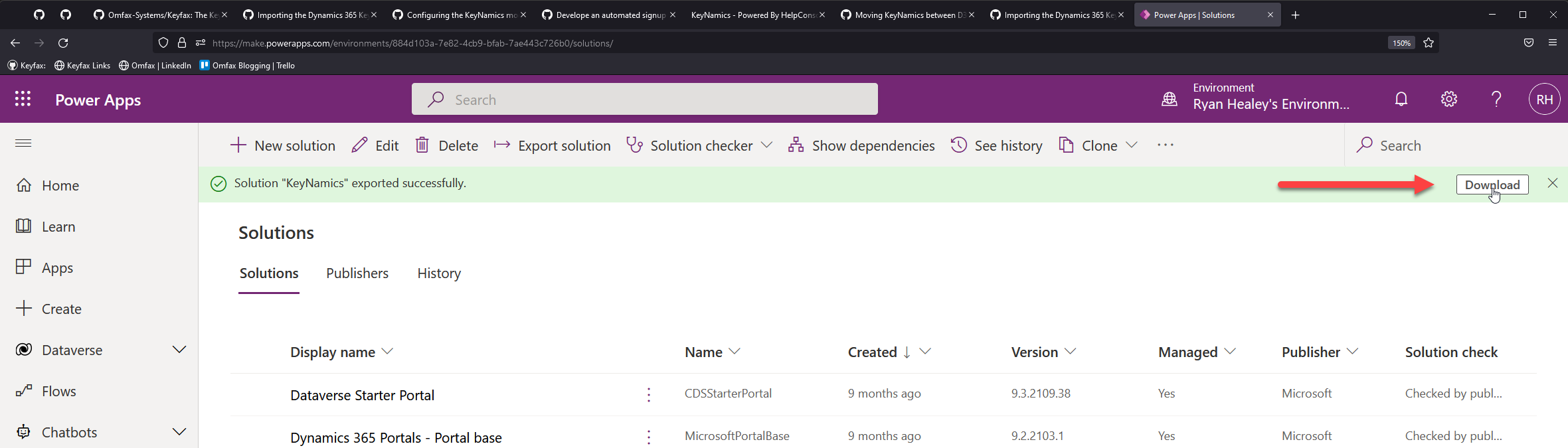Open the help question mark
The image size is (1568, 448).
coord(1496,99)
